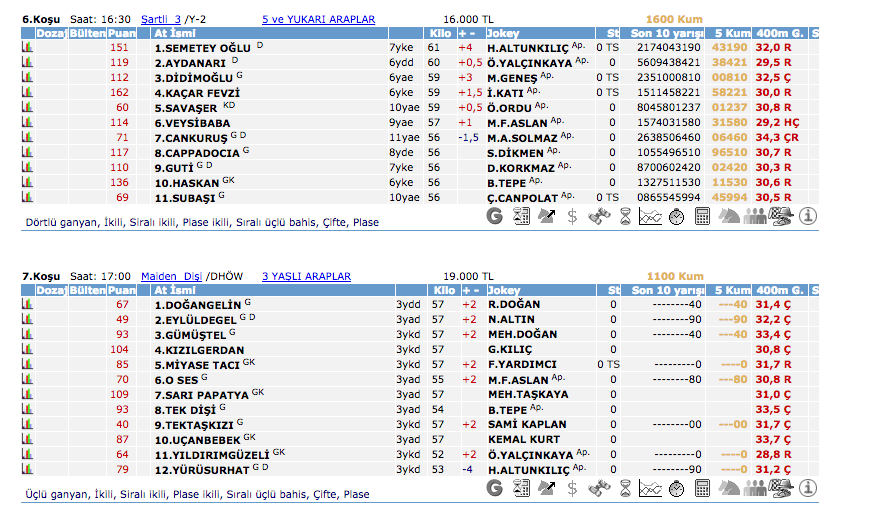
Task: Click bar chart icon beside SEMETEY OĞLU
Action: pyautogui.click(x=27, y=47)
